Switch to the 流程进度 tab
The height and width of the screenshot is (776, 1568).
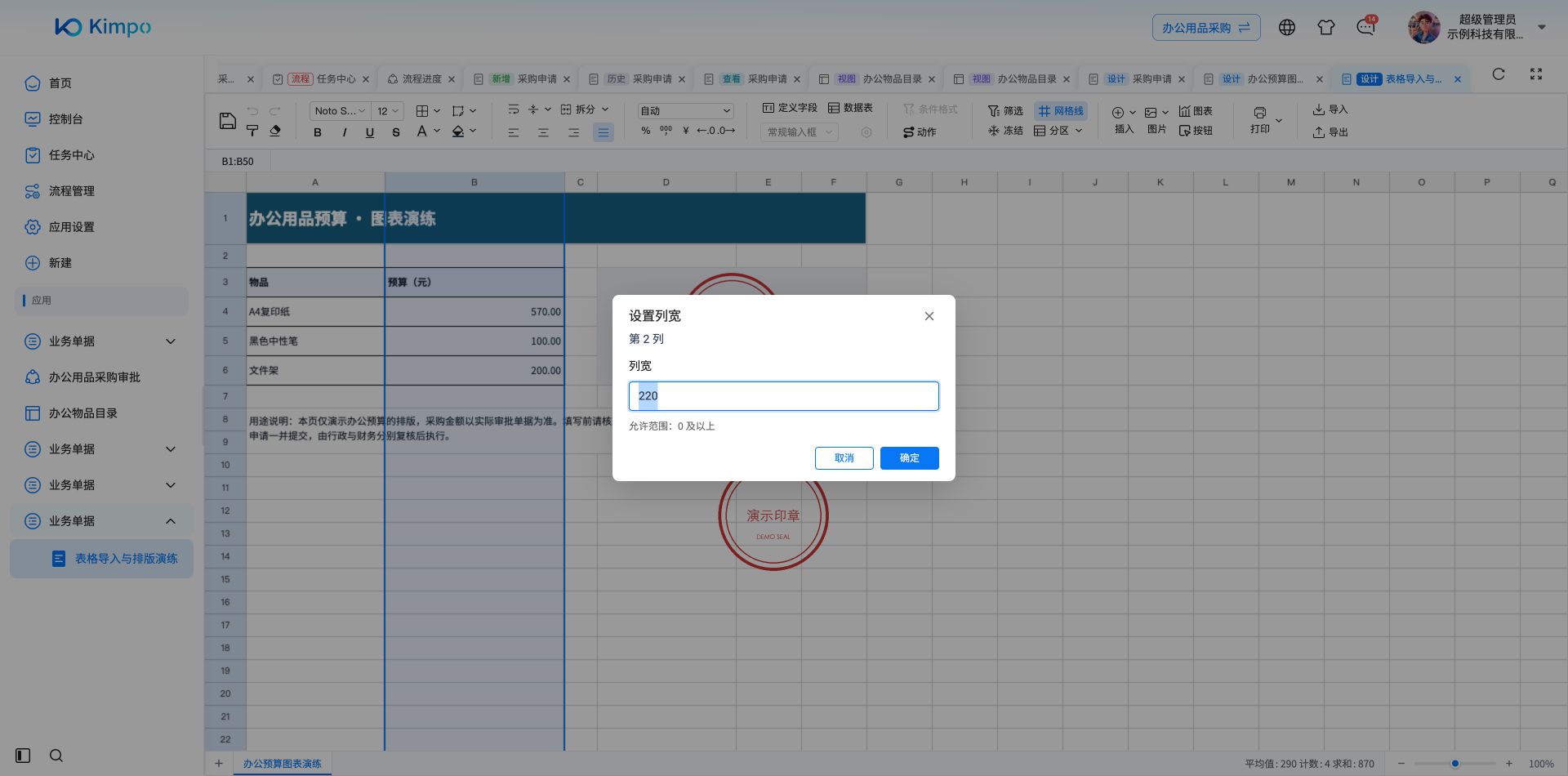point(421,79)
